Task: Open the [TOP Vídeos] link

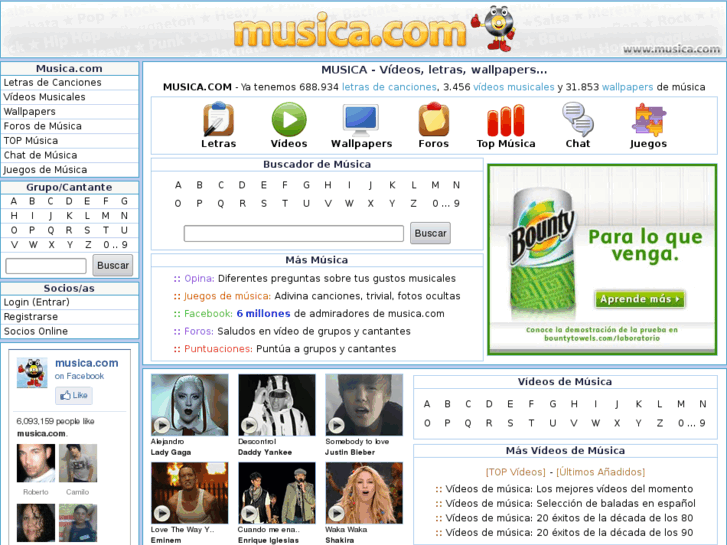Action: tap(516, 472)
